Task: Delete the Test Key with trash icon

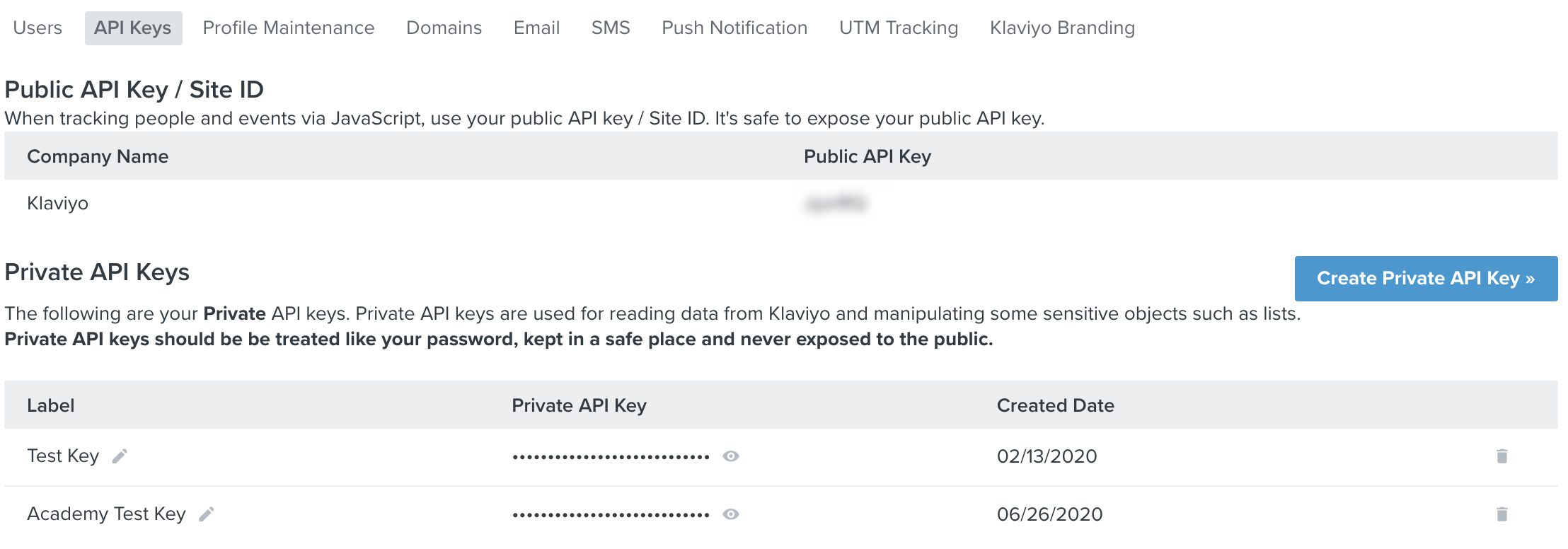Action: coord(1501,456)
